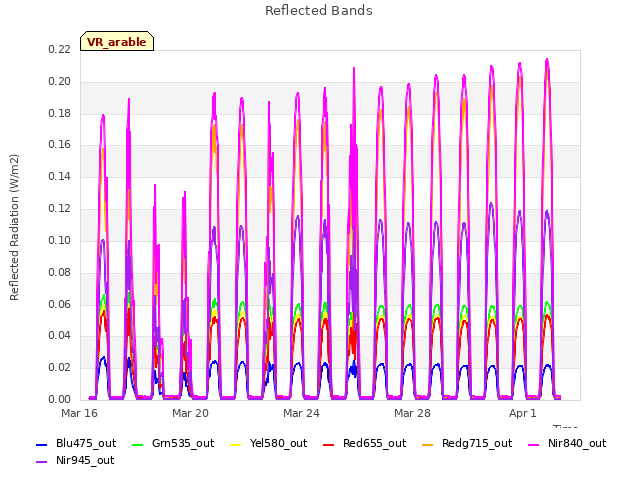Click the 0.16 y-axis tick label
640x480 pixels.
click(x=59, y=144)
